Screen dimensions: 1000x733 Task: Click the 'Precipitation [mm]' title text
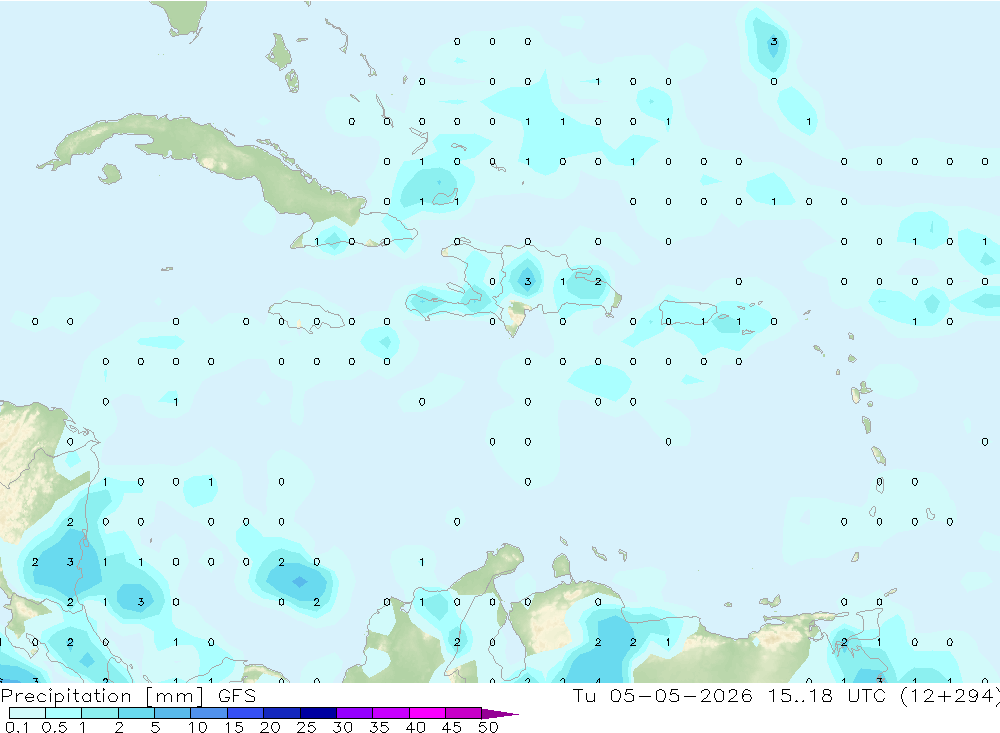pos(102,695)
